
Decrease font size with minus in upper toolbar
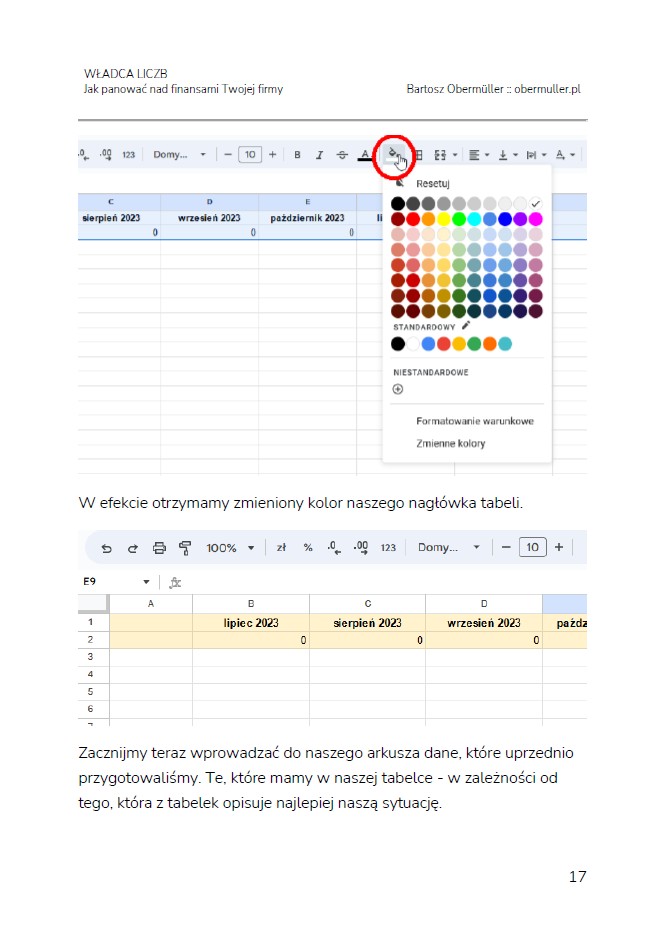(227, 155)
